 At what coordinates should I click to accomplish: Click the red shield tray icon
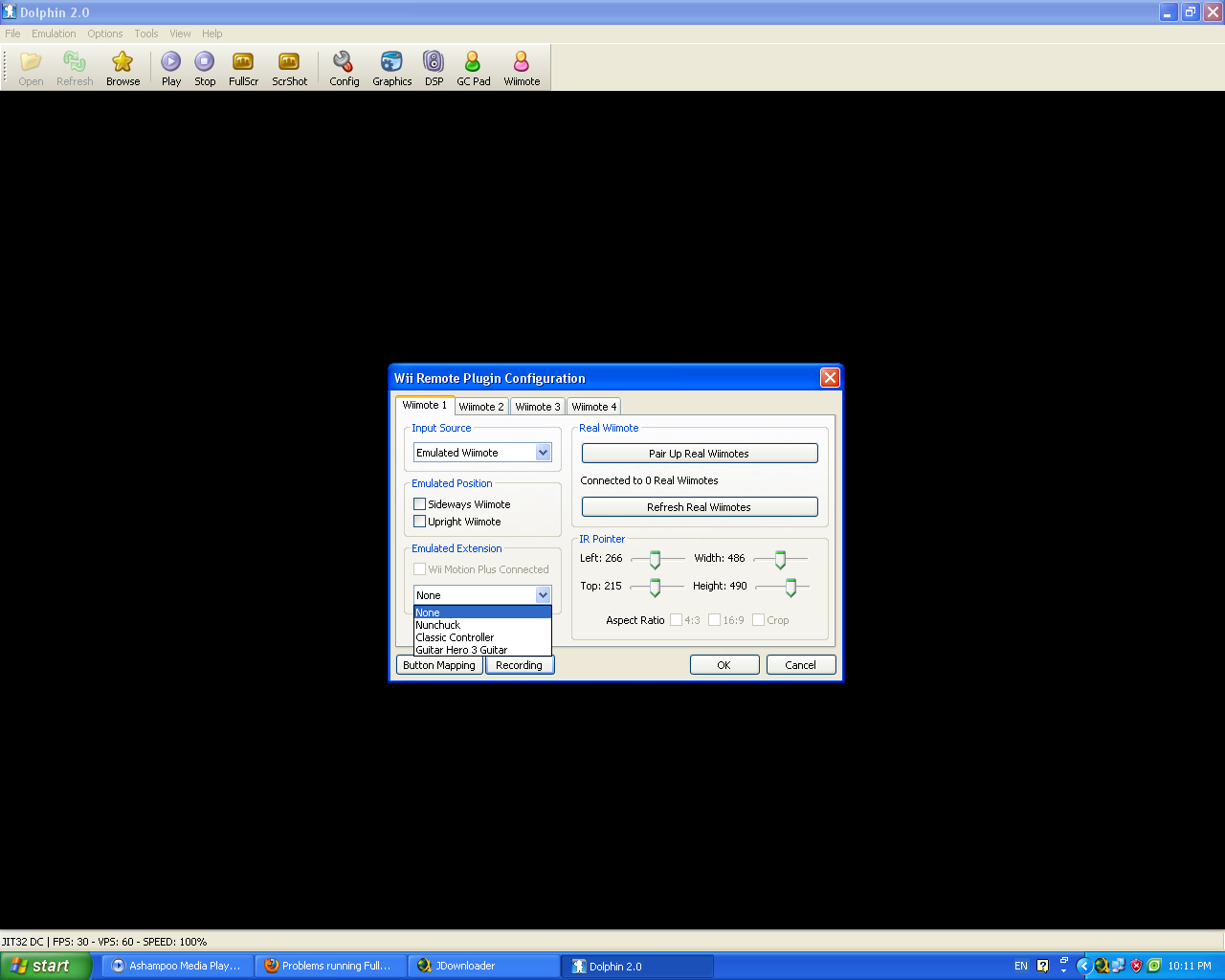(x=1136, y=966)
